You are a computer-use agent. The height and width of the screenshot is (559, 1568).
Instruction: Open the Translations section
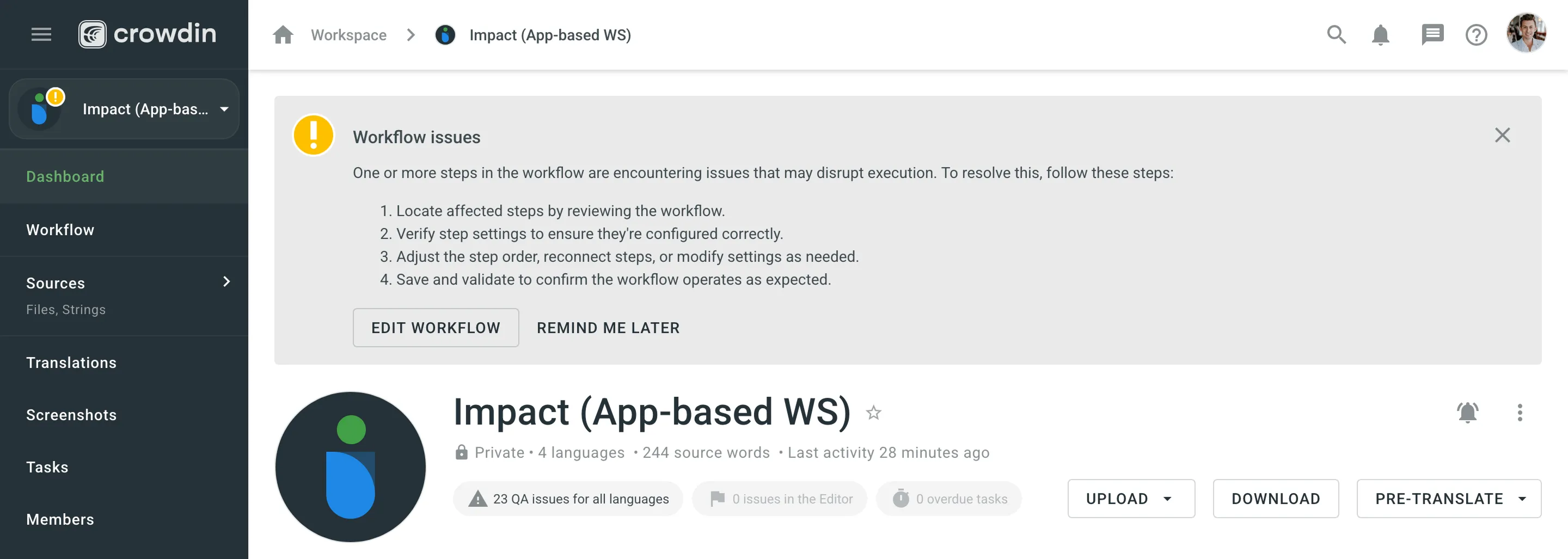[x=71, y=362]
